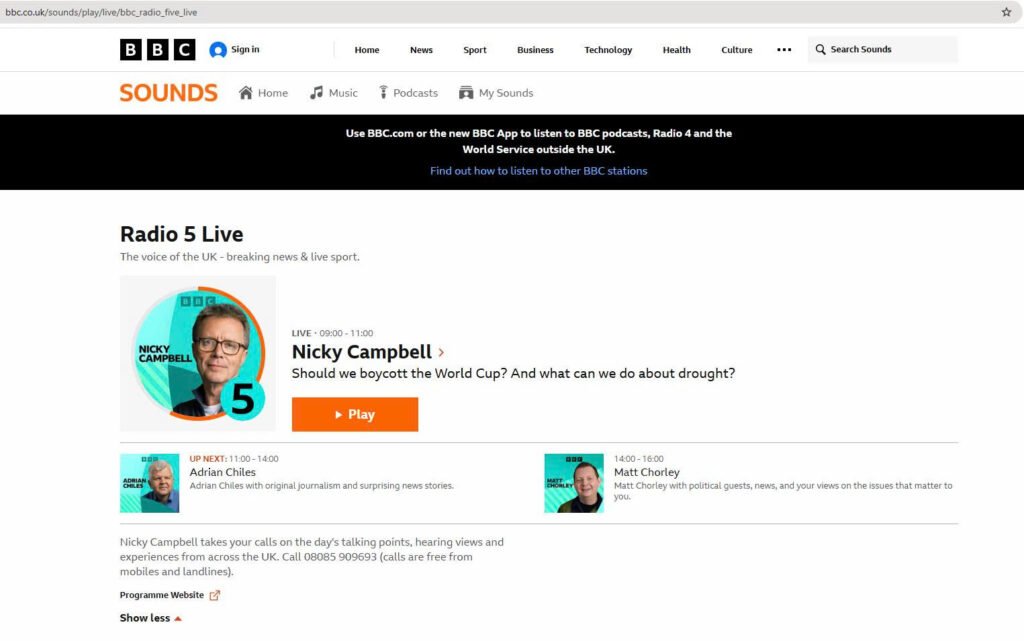Open News in top navigation

click(x=421, y=50)
